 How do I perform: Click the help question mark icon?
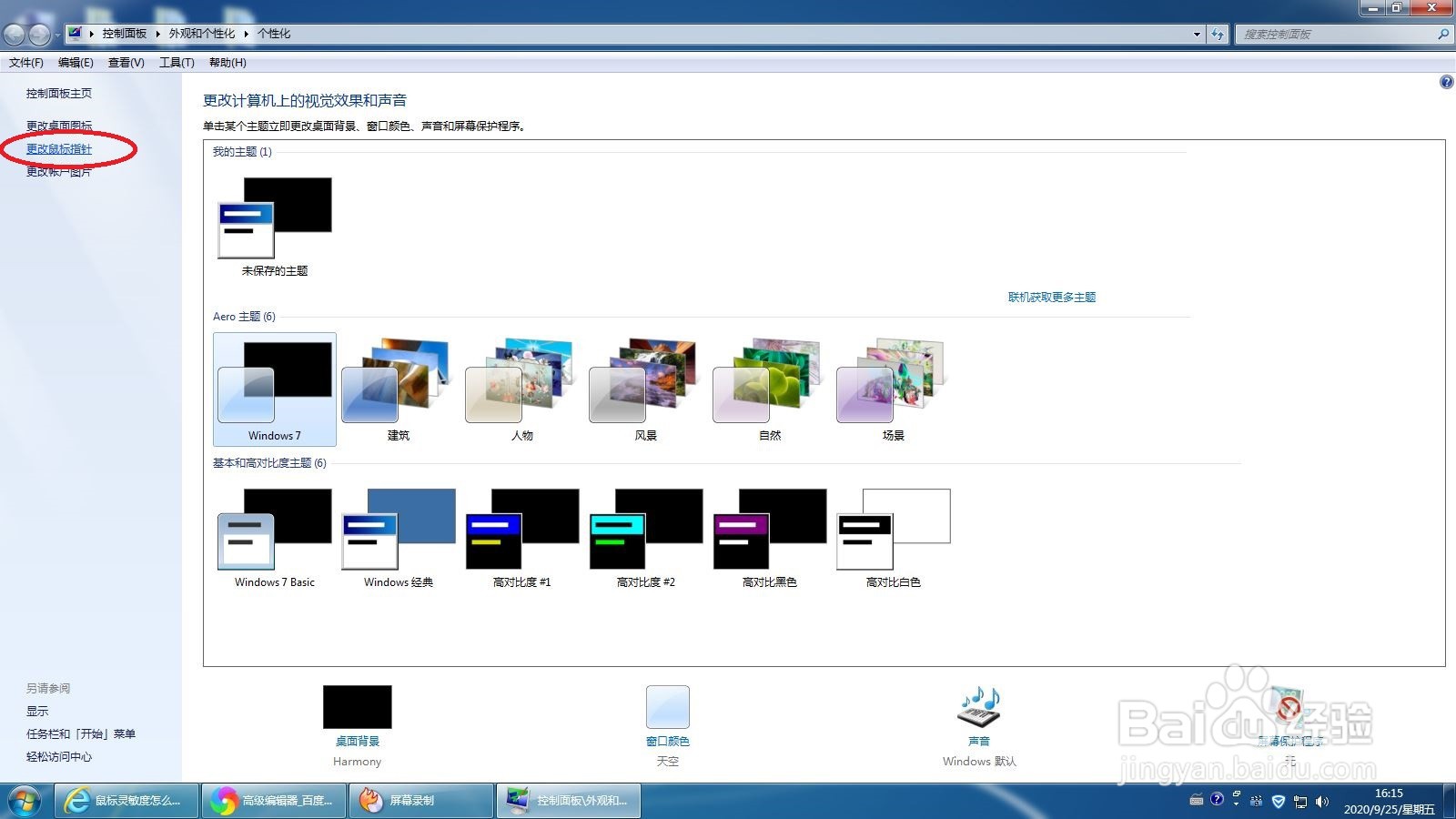pos(1446,82)
